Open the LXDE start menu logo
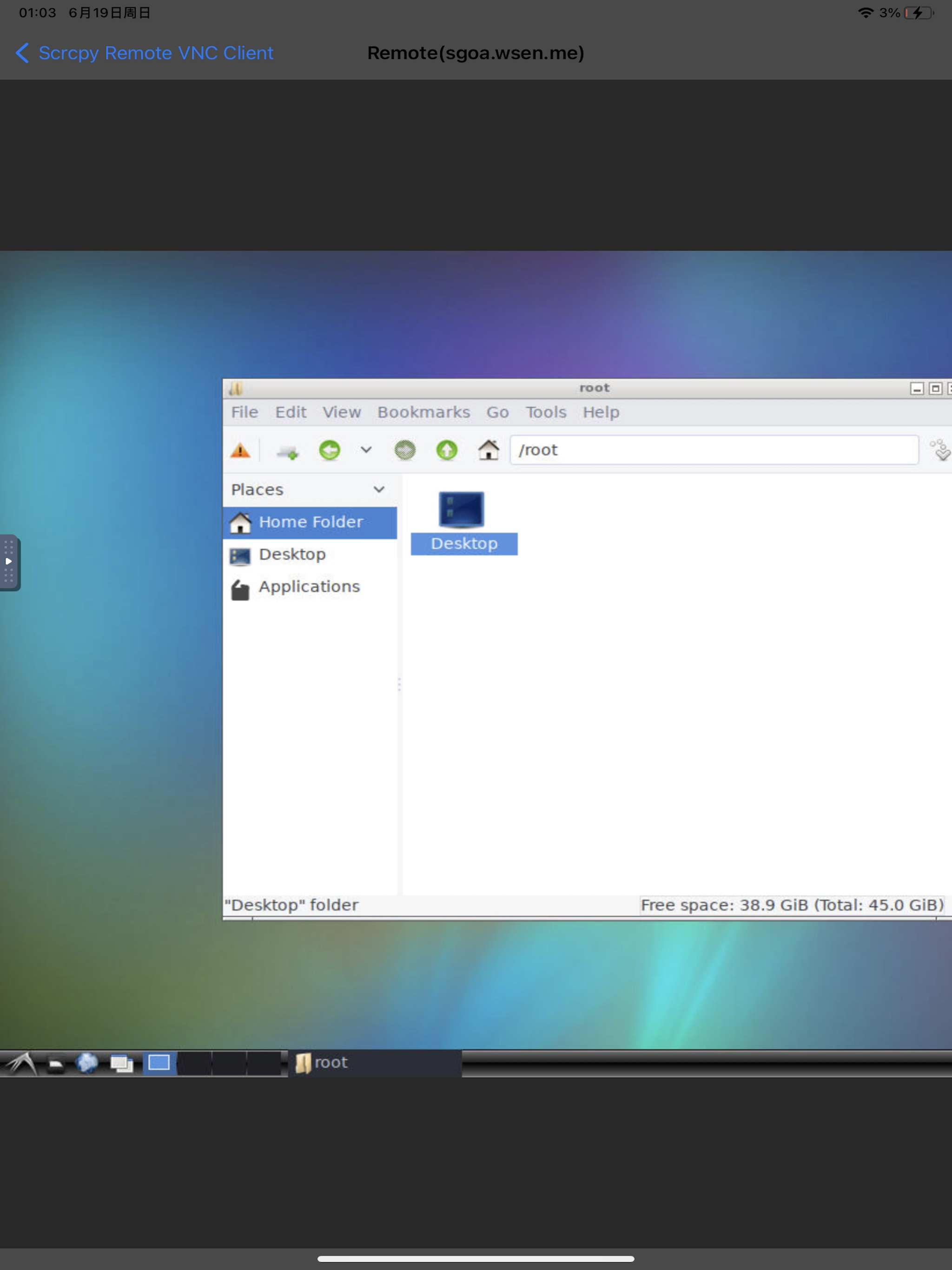The width and height of the screenshot is (952, 1270). pyautogui.click(x=22, y=1063)
